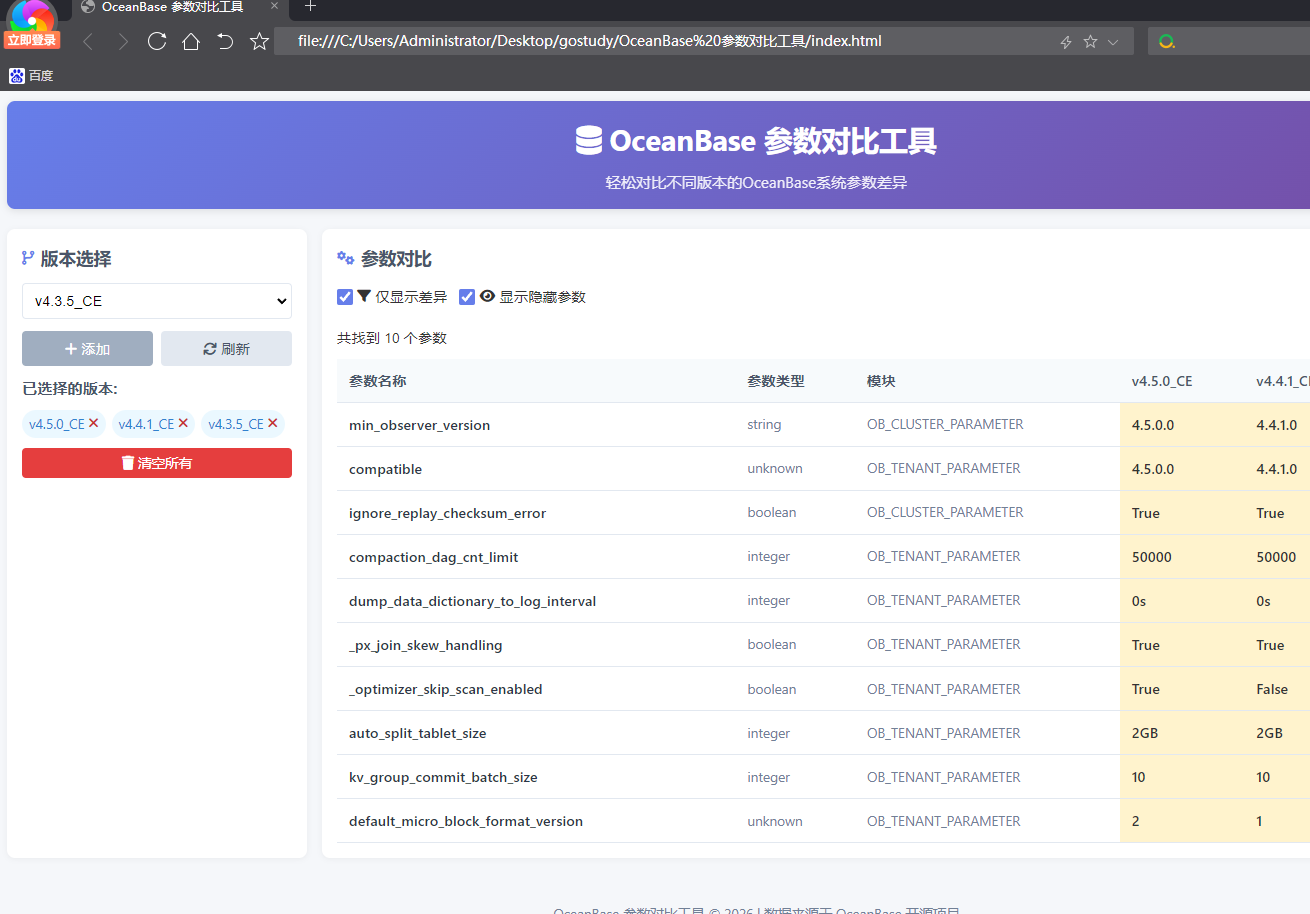Click the 立即登录 browser logo
Viewport: 1310px width, 914px height.
point(32,25)
